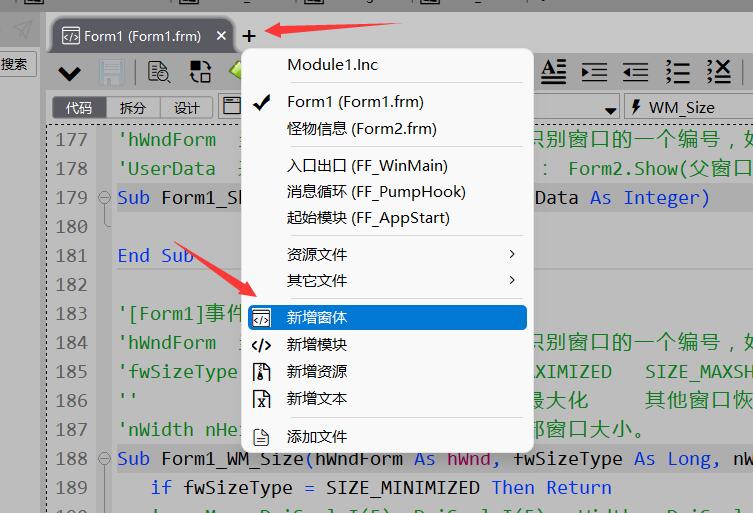This screenshot has height=513, width=753.
Task: Click the text format alignment icon
Action: [554, 71]
